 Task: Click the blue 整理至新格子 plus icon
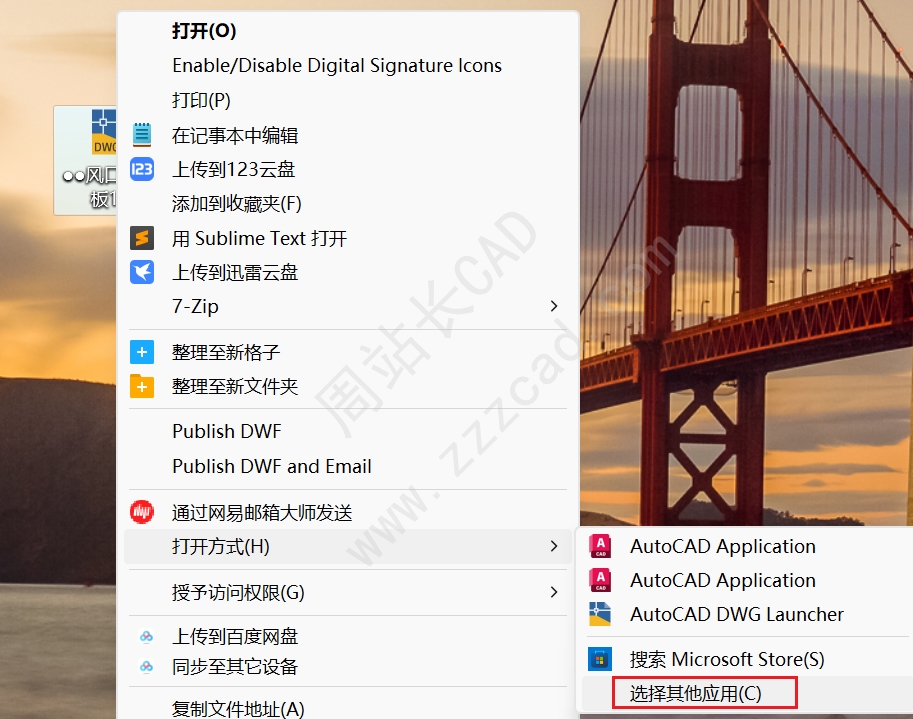[142, 352]
